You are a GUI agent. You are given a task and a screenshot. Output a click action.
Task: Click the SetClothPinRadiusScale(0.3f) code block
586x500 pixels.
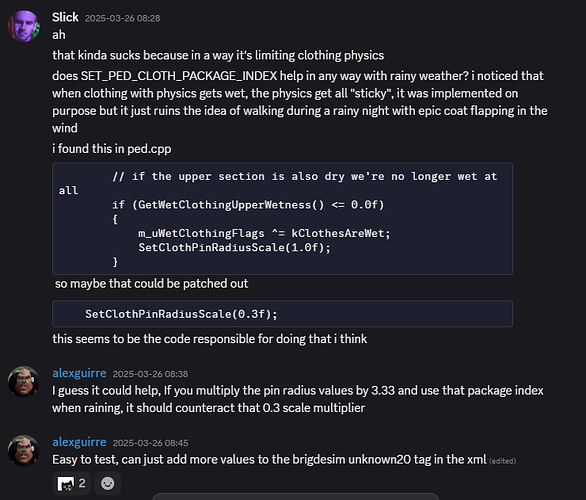(283, 314)
